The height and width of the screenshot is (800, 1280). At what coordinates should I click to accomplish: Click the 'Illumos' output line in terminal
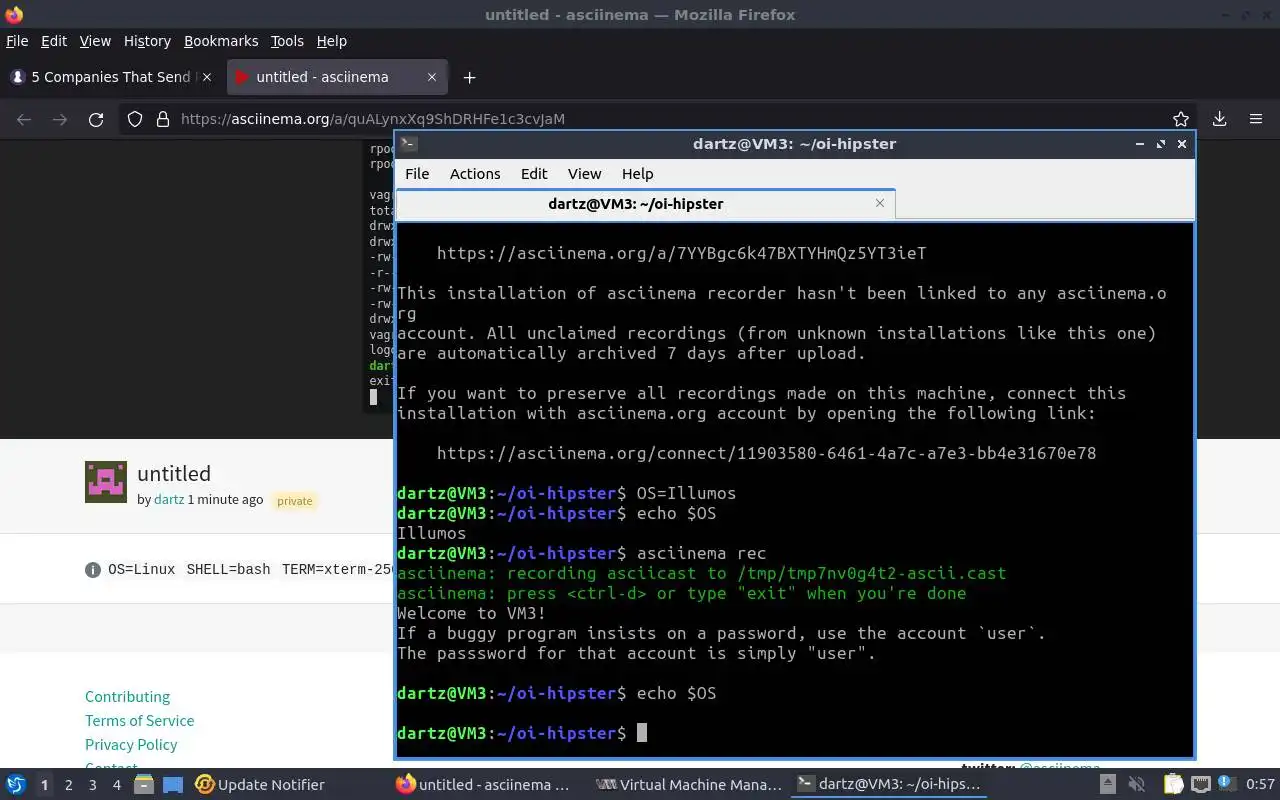pos(431,533)
